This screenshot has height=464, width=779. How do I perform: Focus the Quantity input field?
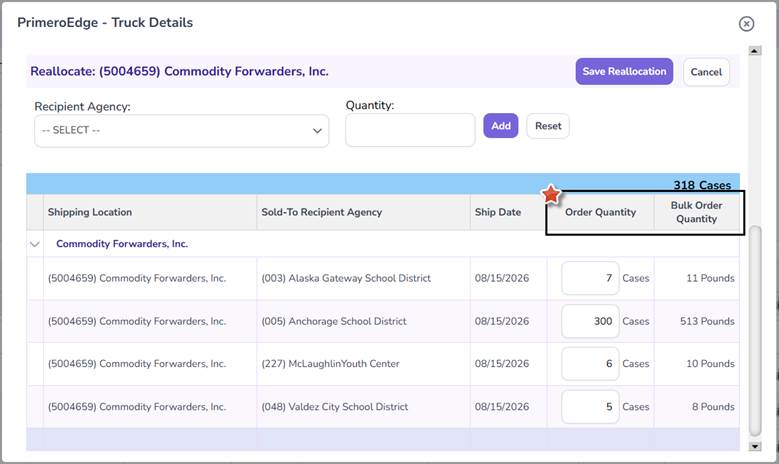[410, 130]
